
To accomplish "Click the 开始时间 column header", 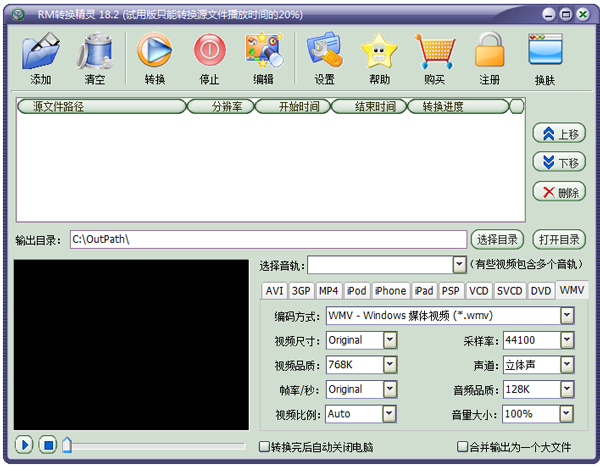I will 293,106.
